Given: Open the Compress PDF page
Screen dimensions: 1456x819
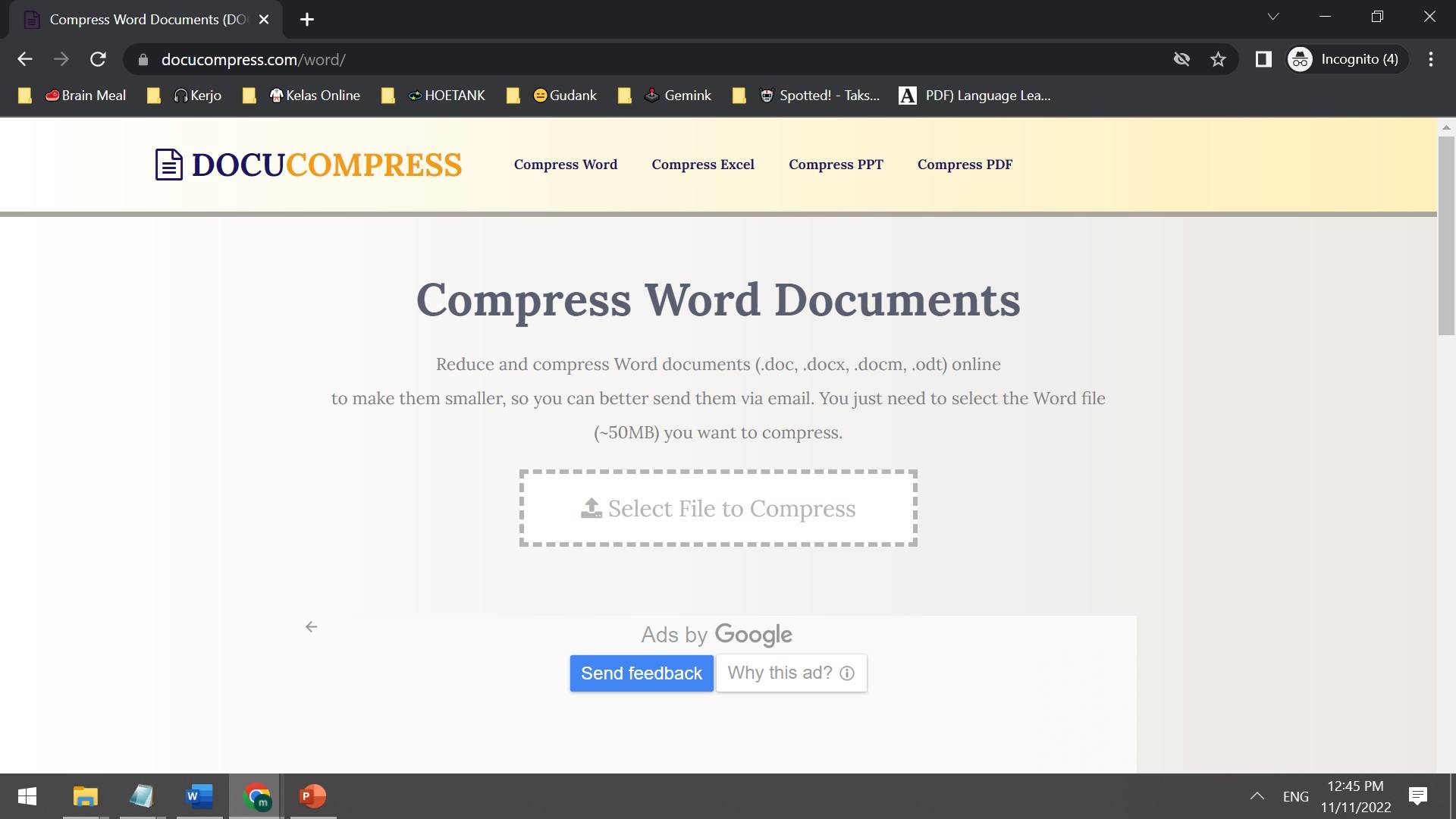Looking at the screenshot, I should coord(965,164).
